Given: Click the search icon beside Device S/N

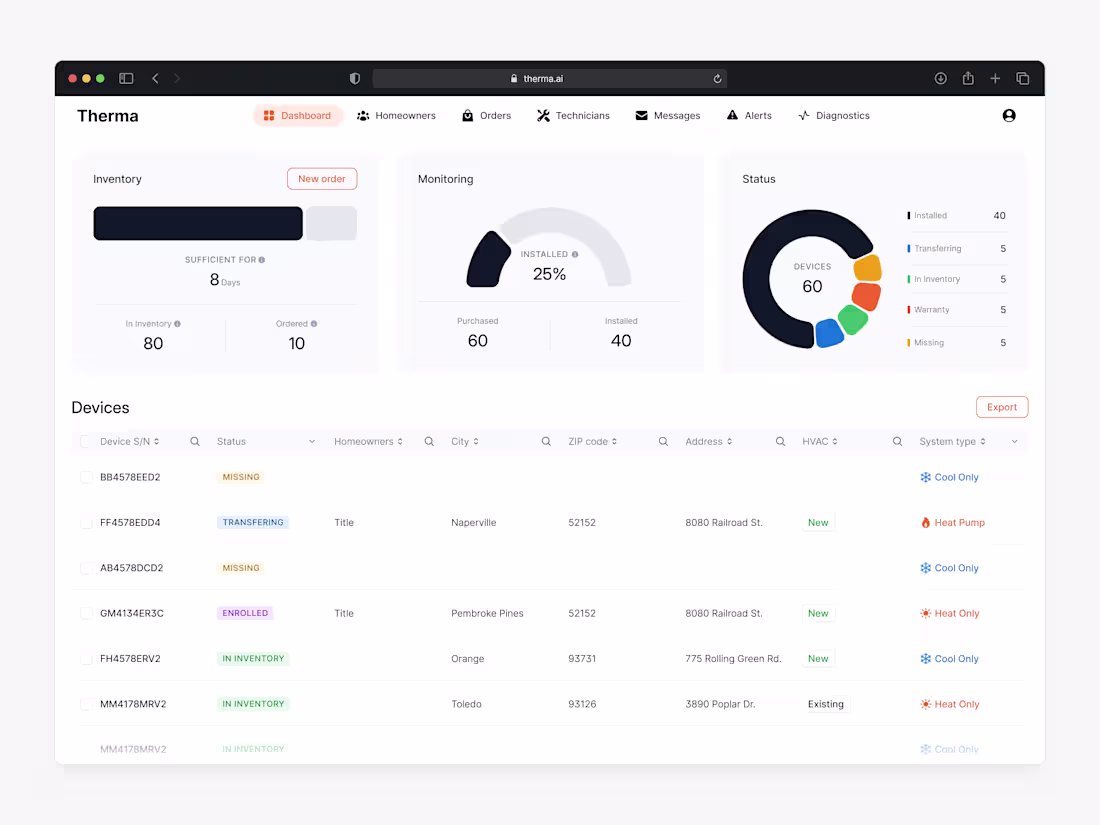Looking at the screenshot, I should [x=194, y=440].
